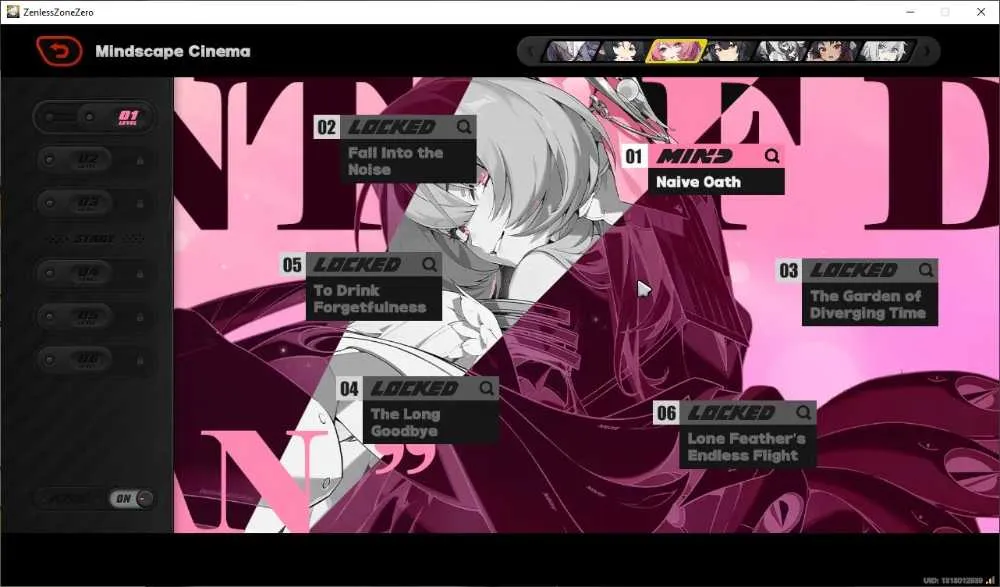Image resolution: width=1000 pixels, height=587 pixels.
Task: Click lock icon beside level 03
Action: coord(140,204)
